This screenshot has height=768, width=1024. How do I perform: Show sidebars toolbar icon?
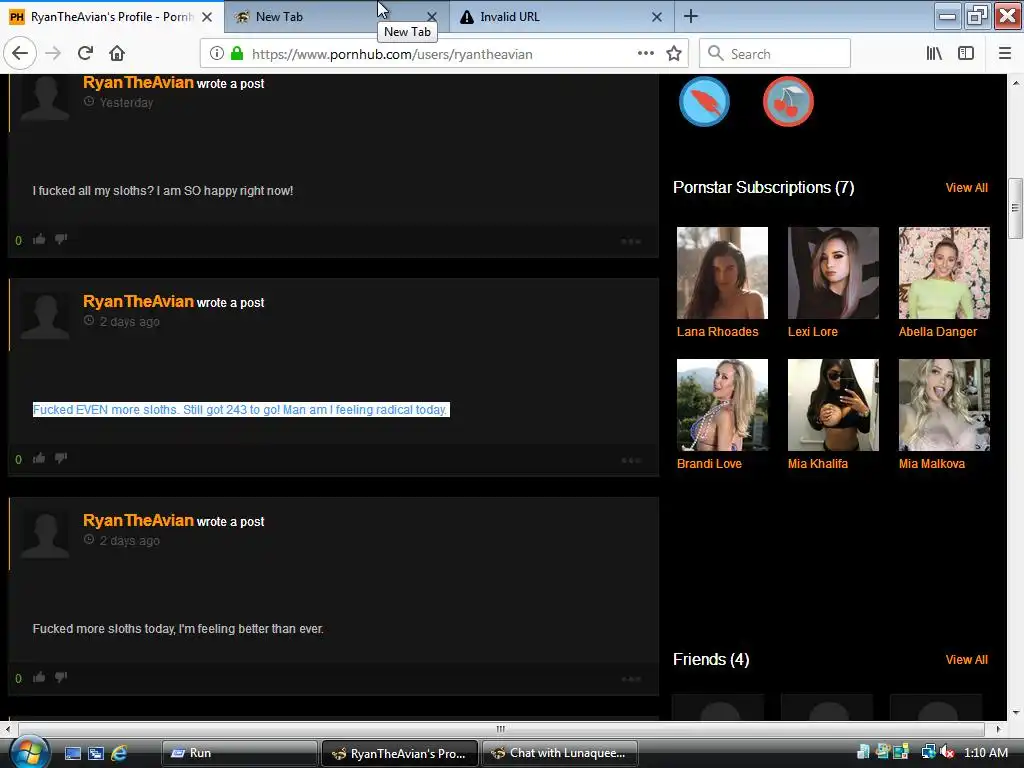coord(966,54)
